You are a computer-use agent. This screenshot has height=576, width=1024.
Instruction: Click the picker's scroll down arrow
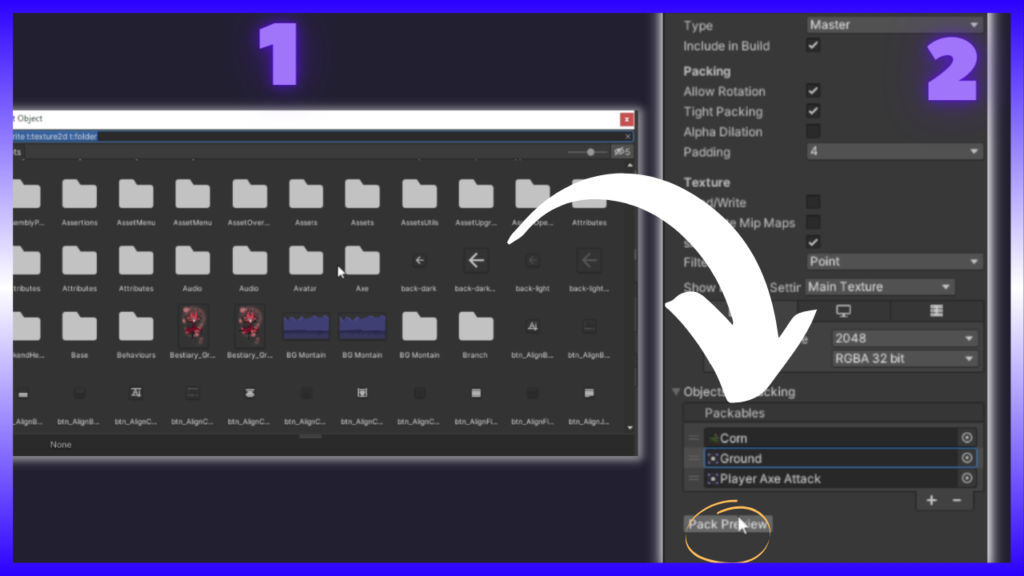(630, 428)
